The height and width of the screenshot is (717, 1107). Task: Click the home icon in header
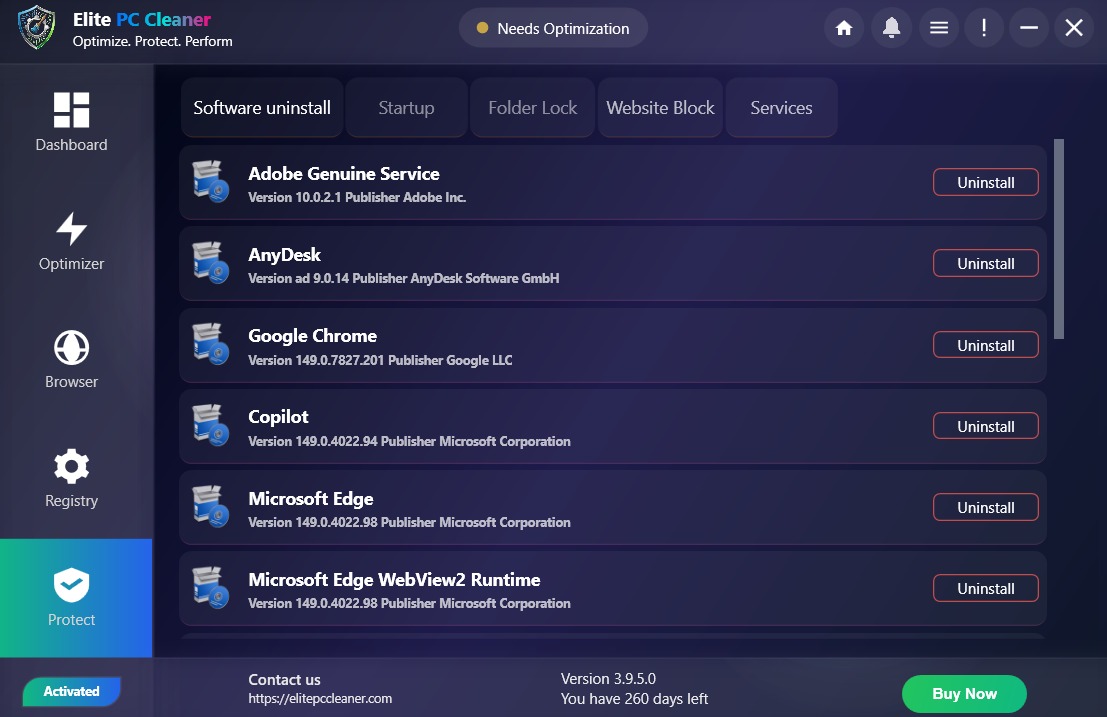[x=844, y=28]
